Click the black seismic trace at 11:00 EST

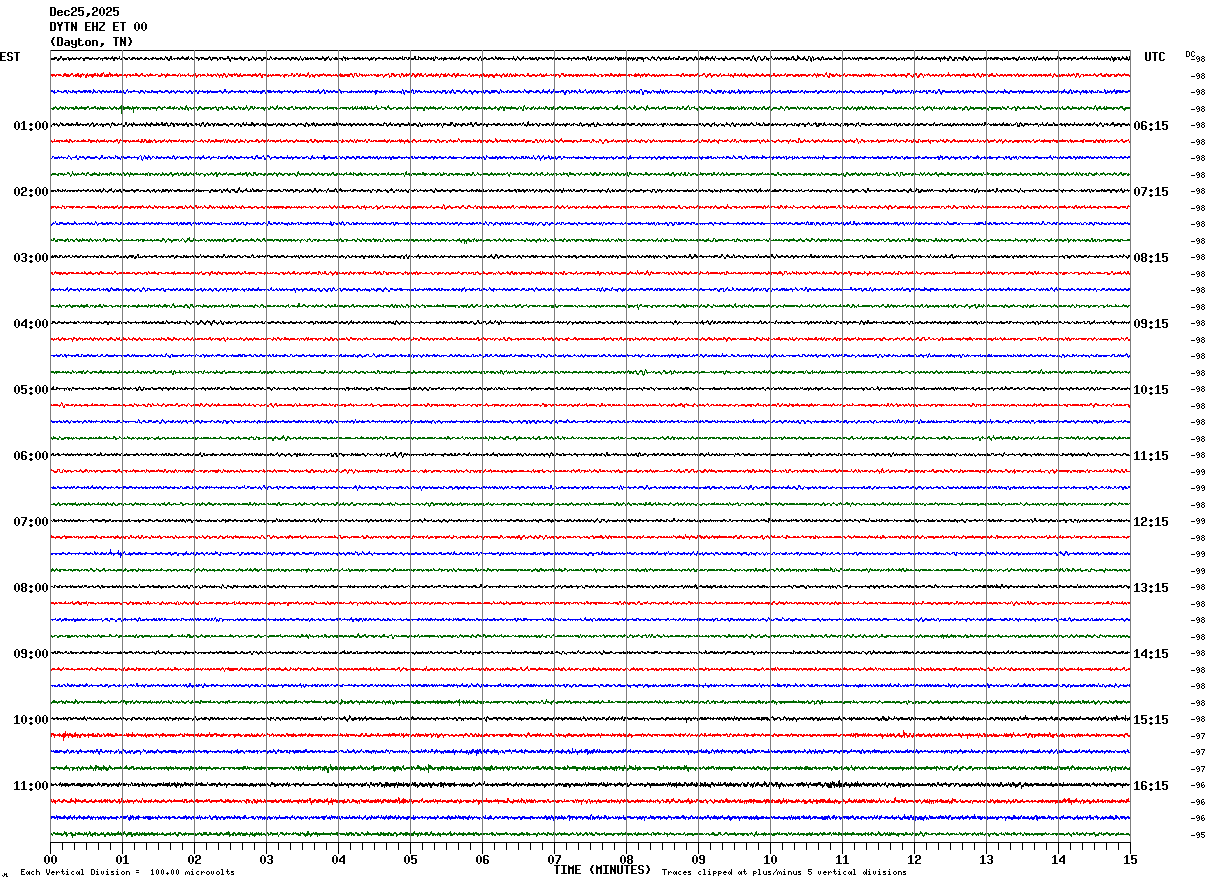tap(590, 785)
